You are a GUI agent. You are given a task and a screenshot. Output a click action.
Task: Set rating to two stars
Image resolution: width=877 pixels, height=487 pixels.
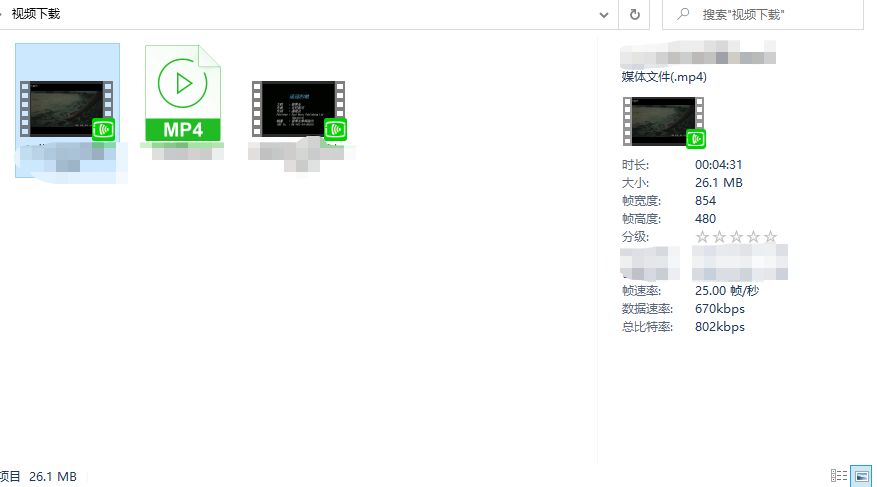coord(719,237)
